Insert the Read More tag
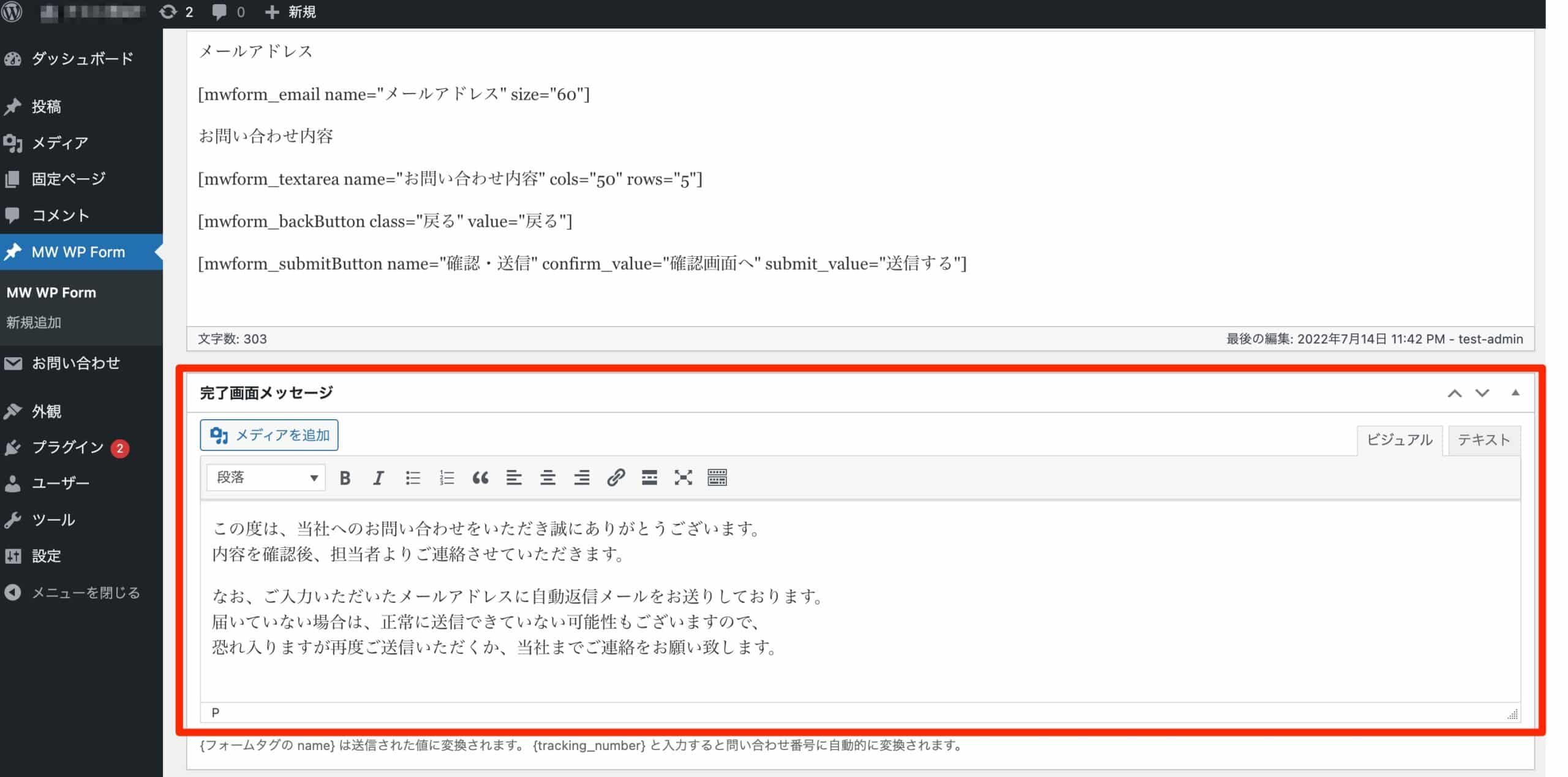 [x=649, y=478]
